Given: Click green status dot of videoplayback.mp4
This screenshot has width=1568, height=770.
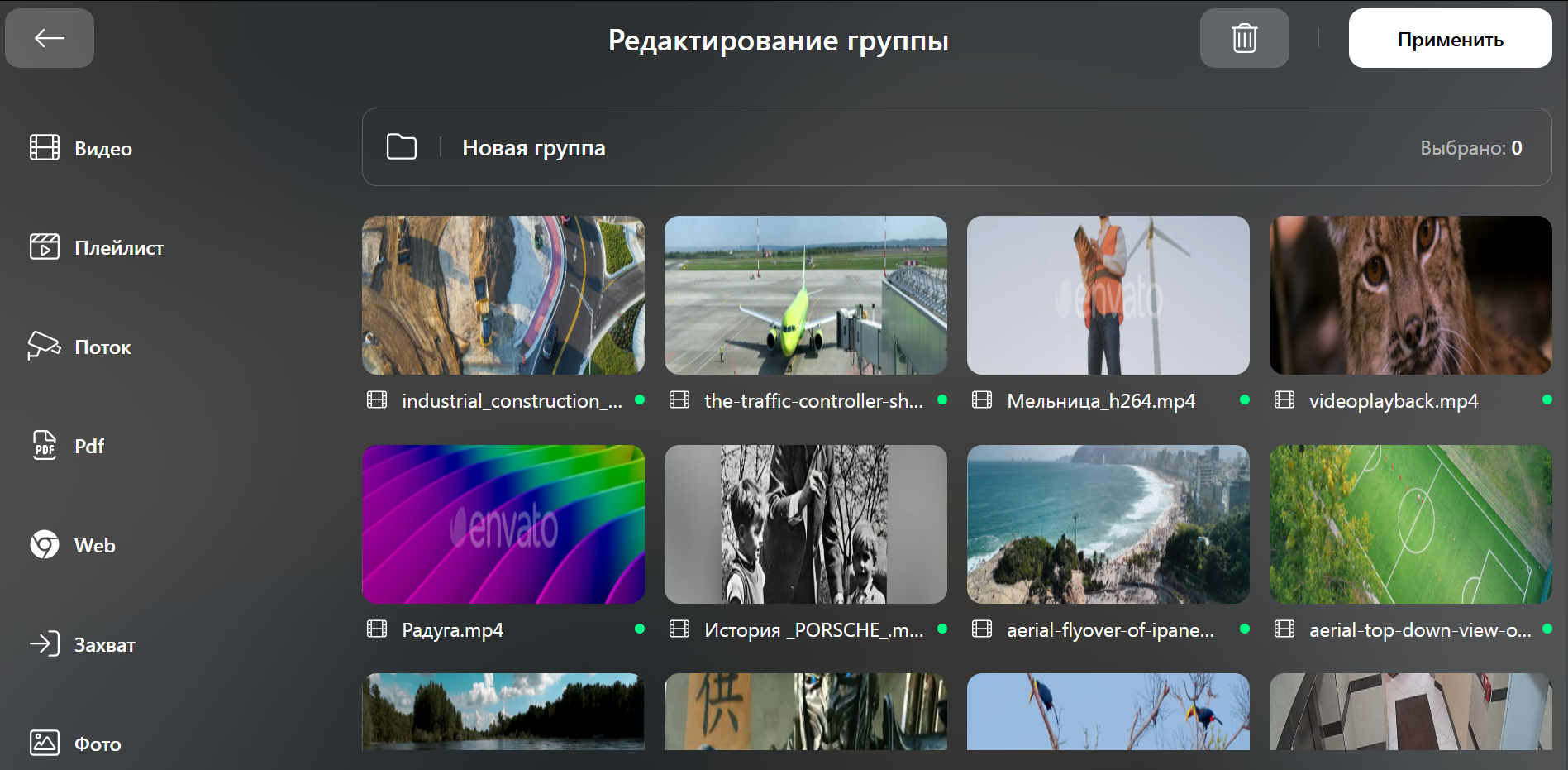Looking at the screenshot, I should [1547, 399].
